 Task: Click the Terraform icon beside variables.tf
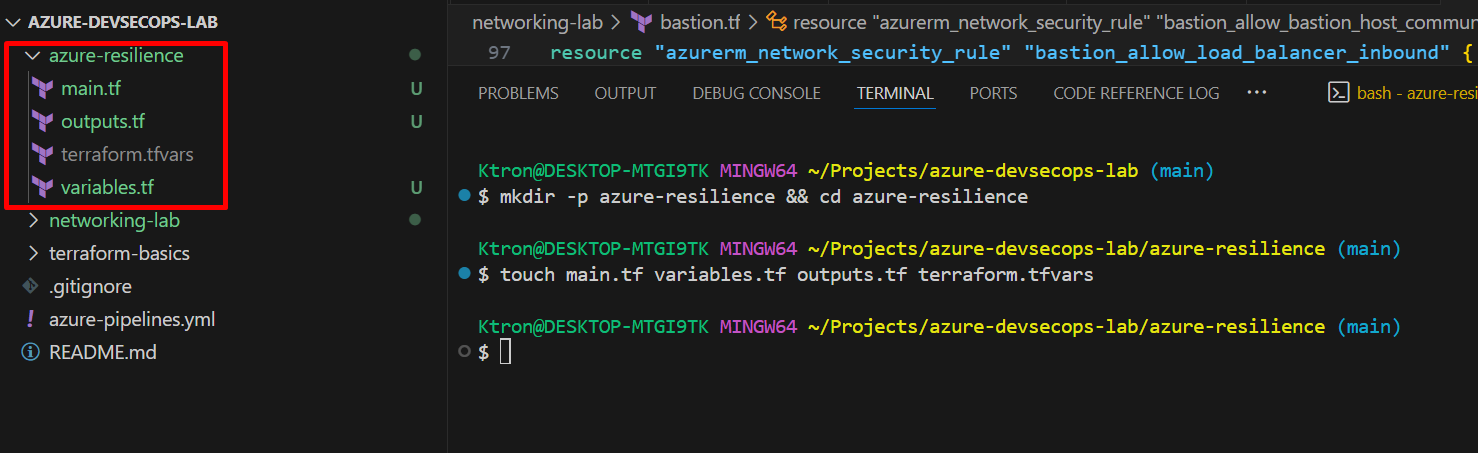(x=42, y=187)
